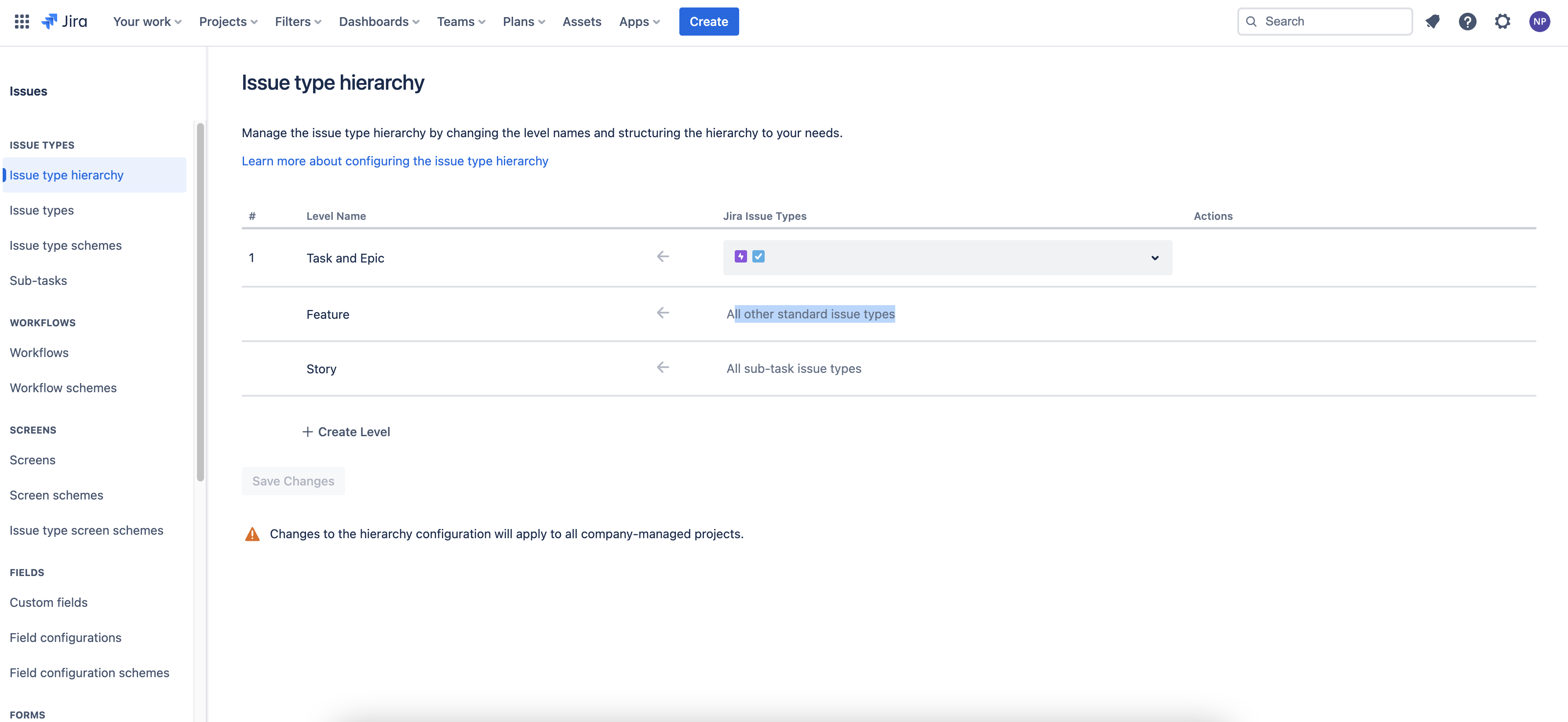This screenshot has width=1568, height=722.
Task: Click the blue Create button
Action: coord(708,21)
